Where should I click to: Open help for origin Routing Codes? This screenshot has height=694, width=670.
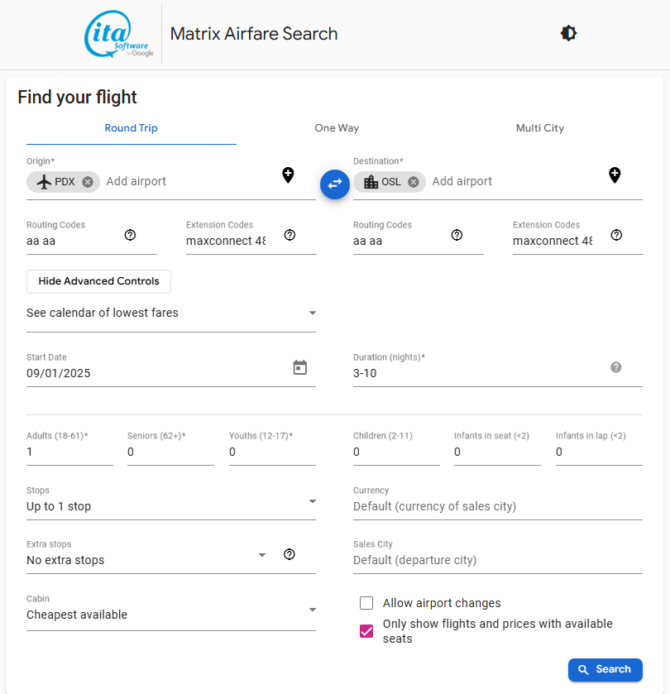[130, 235]
